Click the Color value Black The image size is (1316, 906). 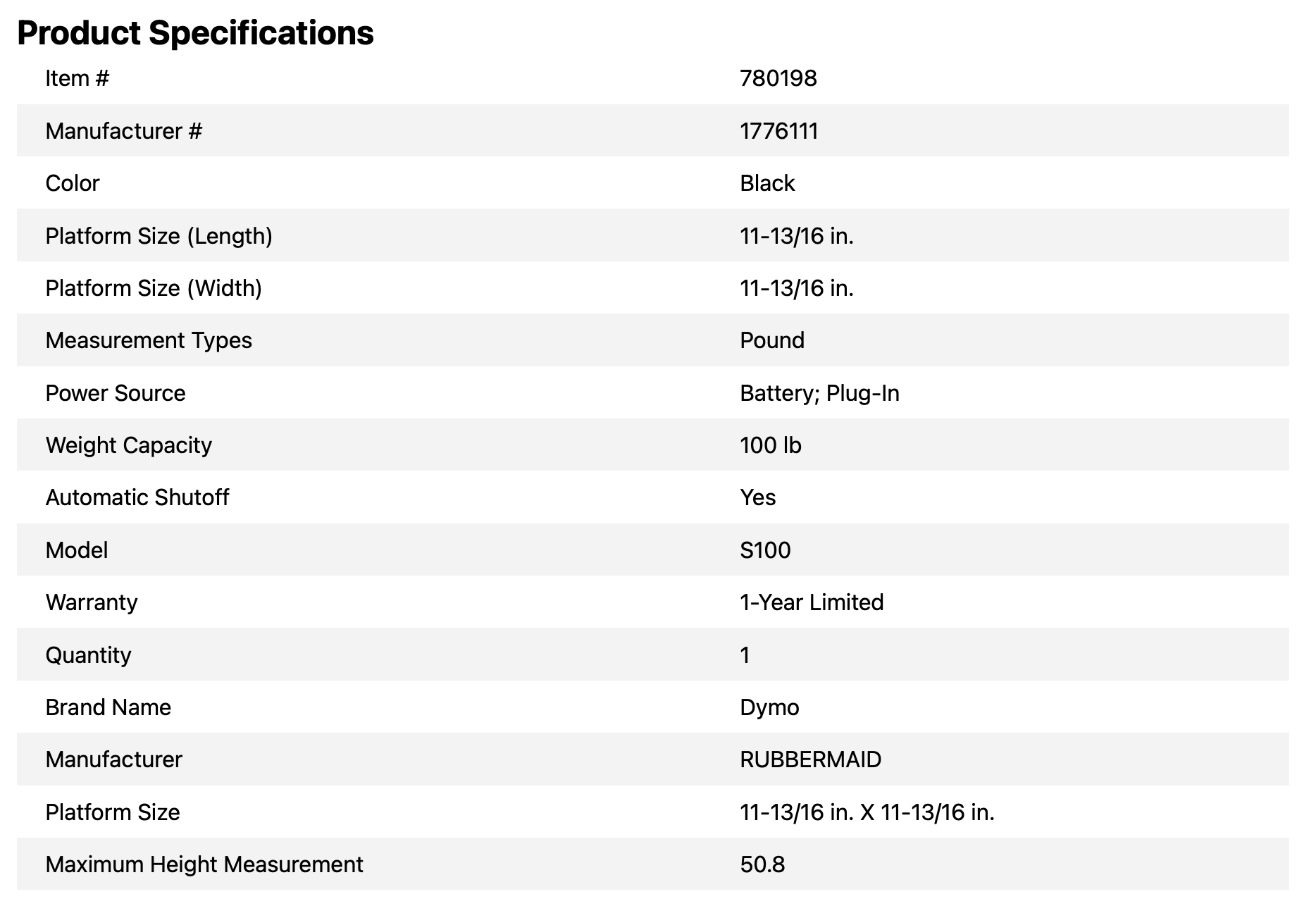point(766,183)
